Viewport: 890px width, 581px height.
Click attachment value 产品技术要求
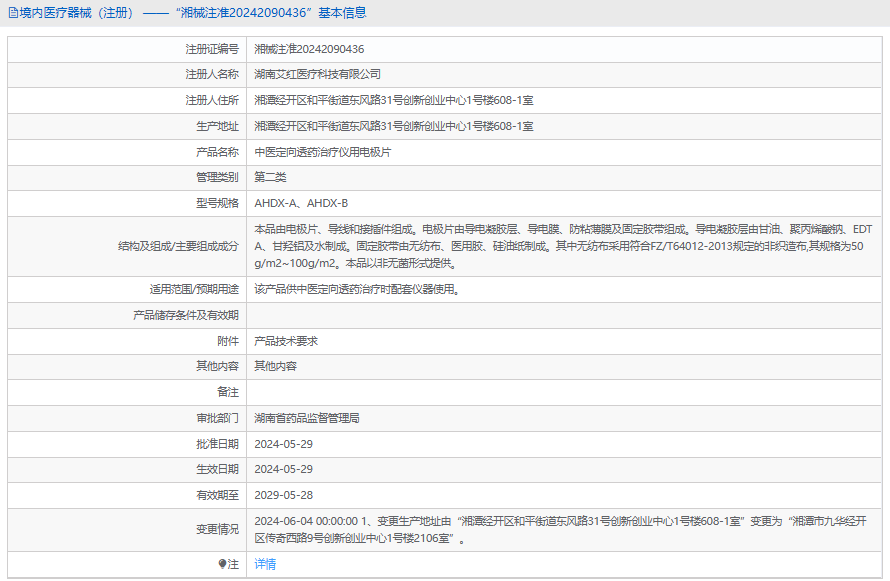(286, 341)
